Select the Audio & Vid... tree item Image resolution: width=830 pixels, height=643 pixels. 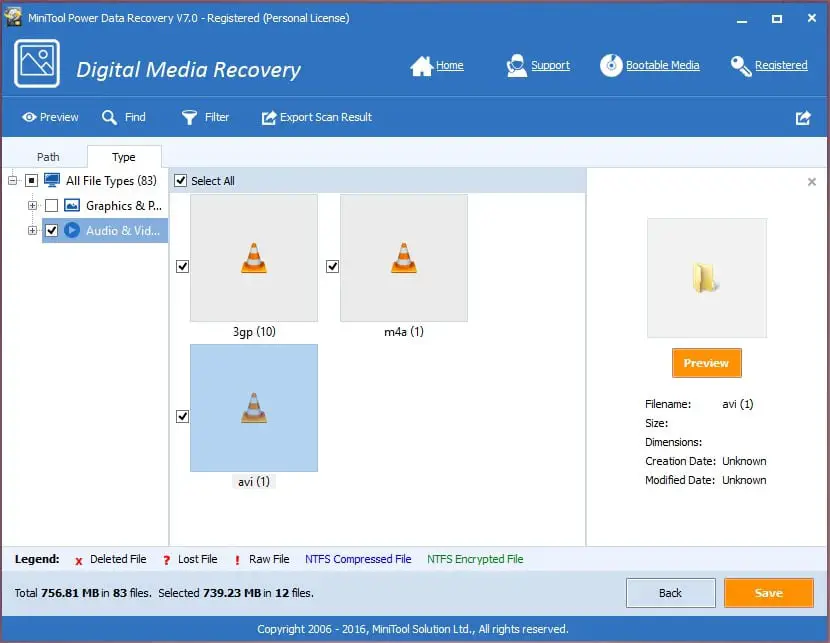[105, 230]
